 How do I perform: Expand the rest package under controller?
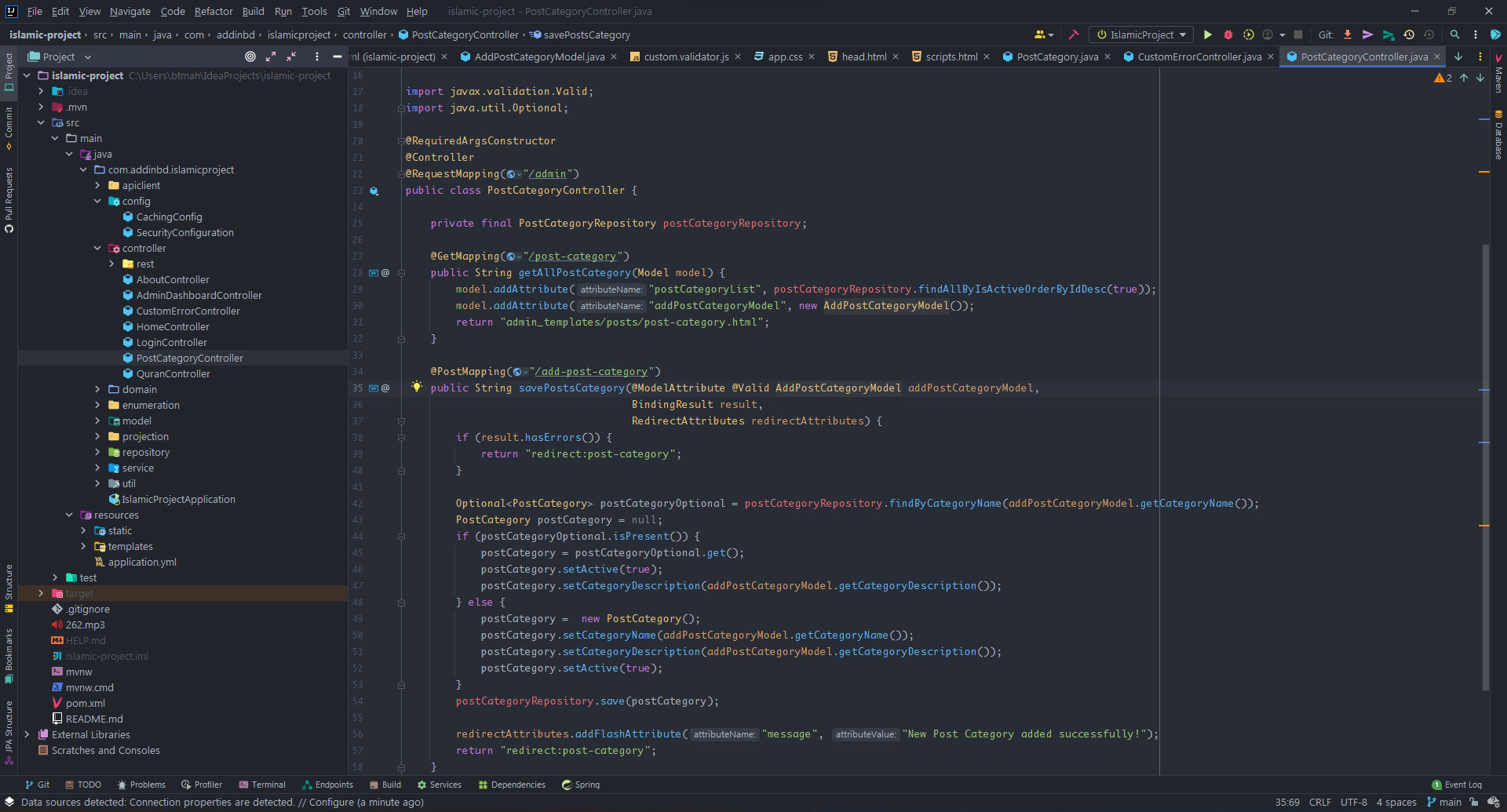tap(111, 264)
